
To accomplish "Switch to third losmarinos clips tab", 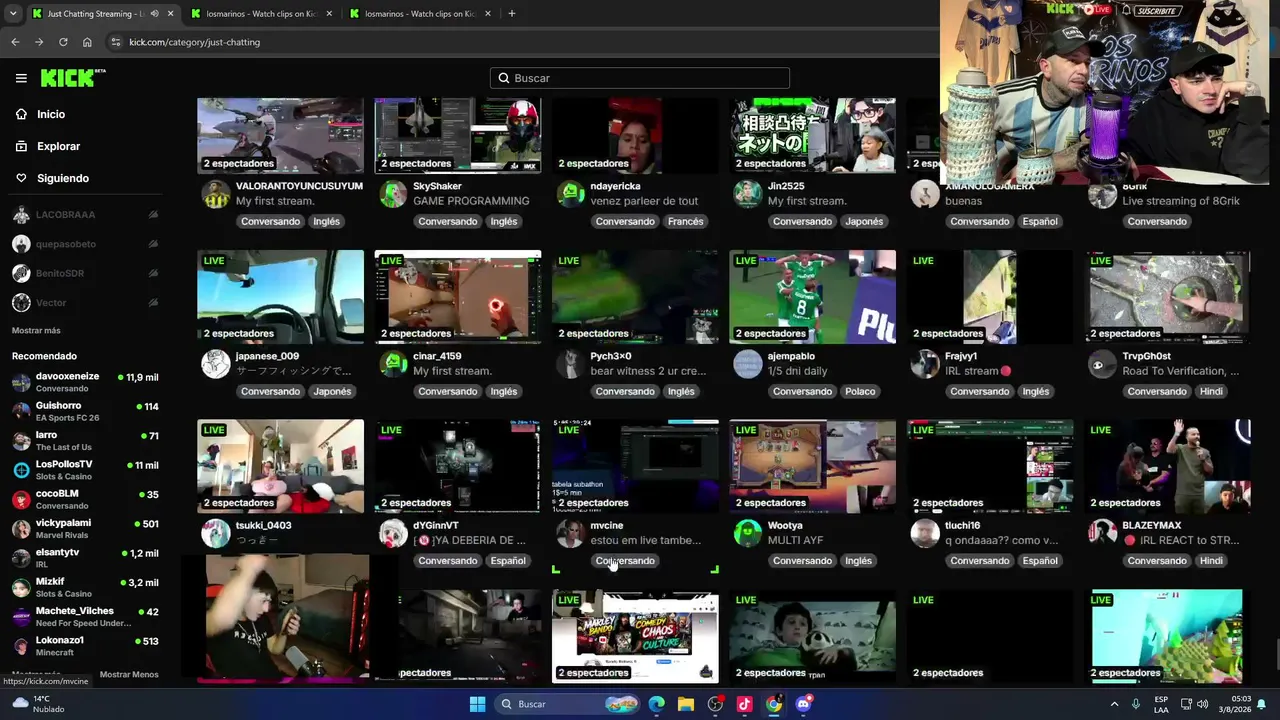I will tap(422, 14).
